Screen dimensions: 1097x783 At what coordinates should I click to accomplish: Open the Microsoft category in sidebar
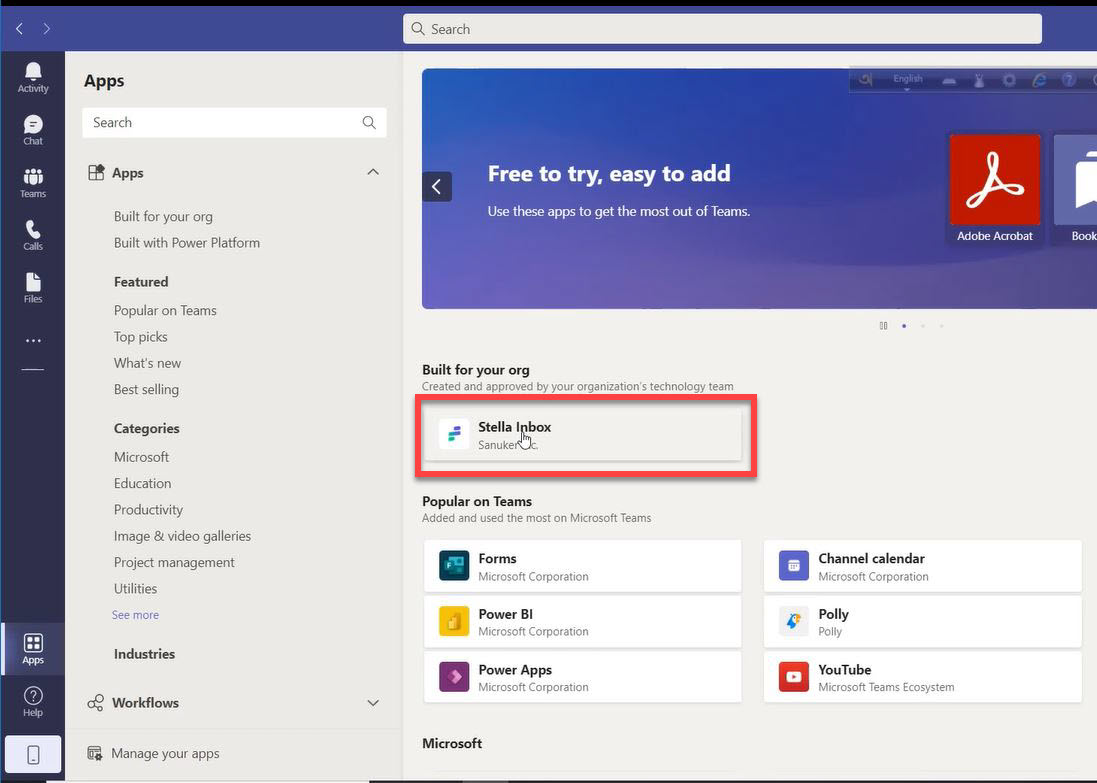coord(141,457)
